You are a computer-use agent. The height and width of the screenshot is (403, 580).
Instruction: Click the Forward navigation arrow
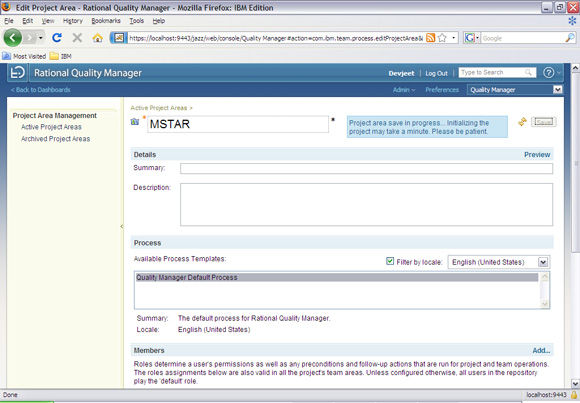(x=30, y=37)
